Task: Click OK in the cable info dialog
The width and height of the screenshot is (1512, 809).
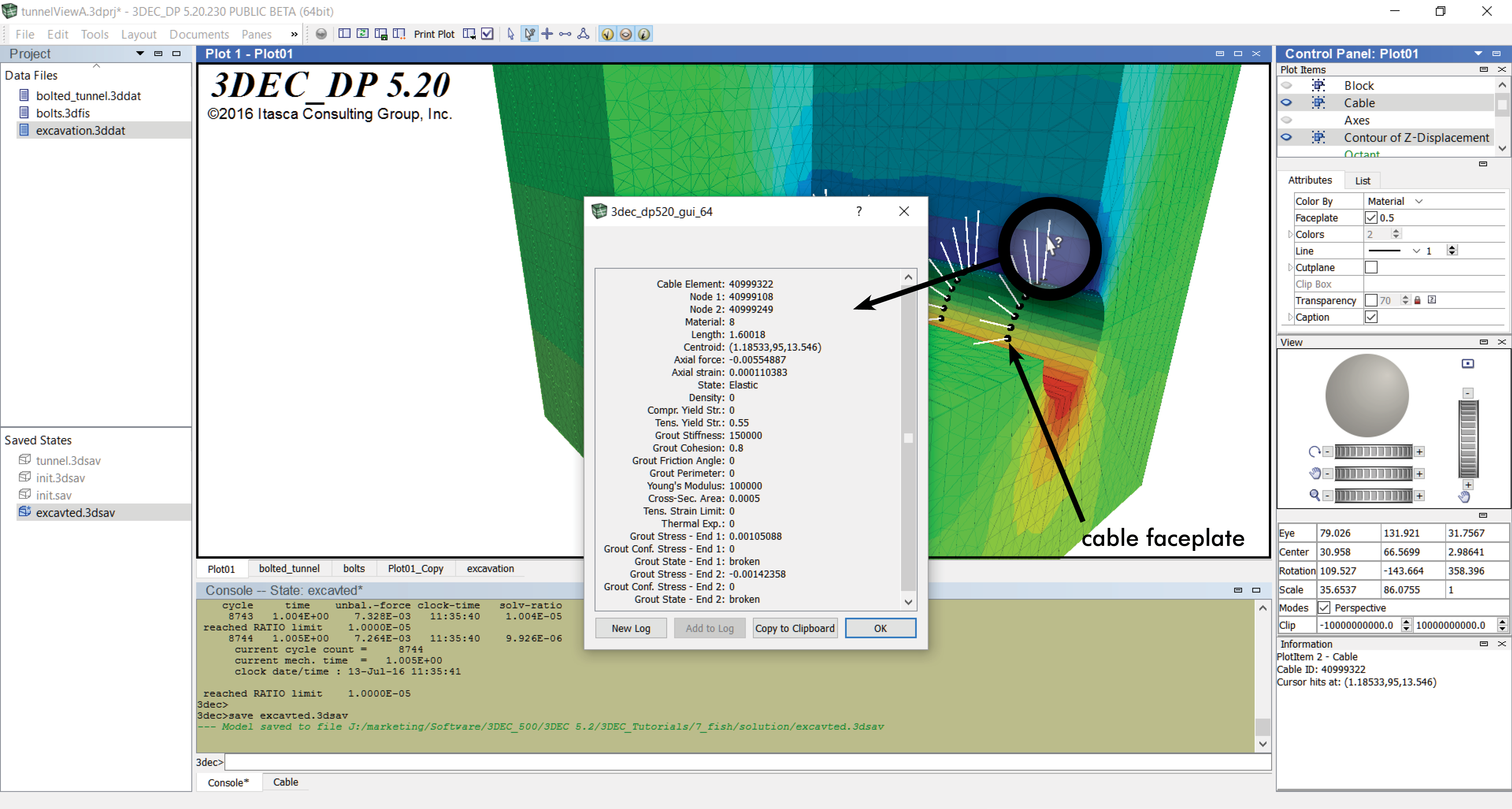Action: click(880, 628)
